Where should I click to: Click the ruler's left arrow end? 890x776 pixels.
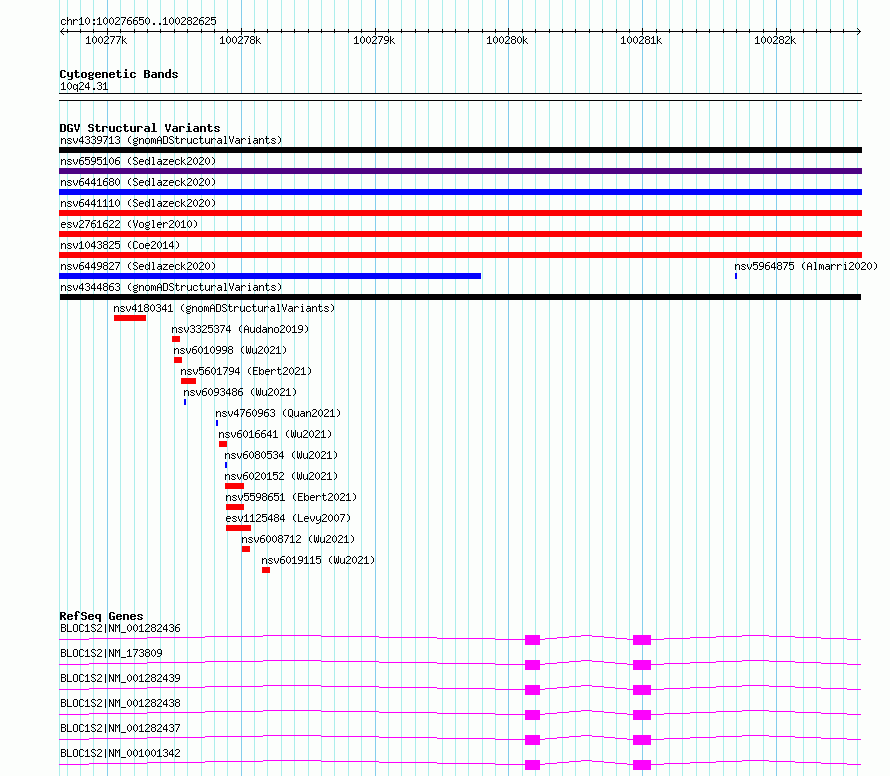(x=62, y=31)
